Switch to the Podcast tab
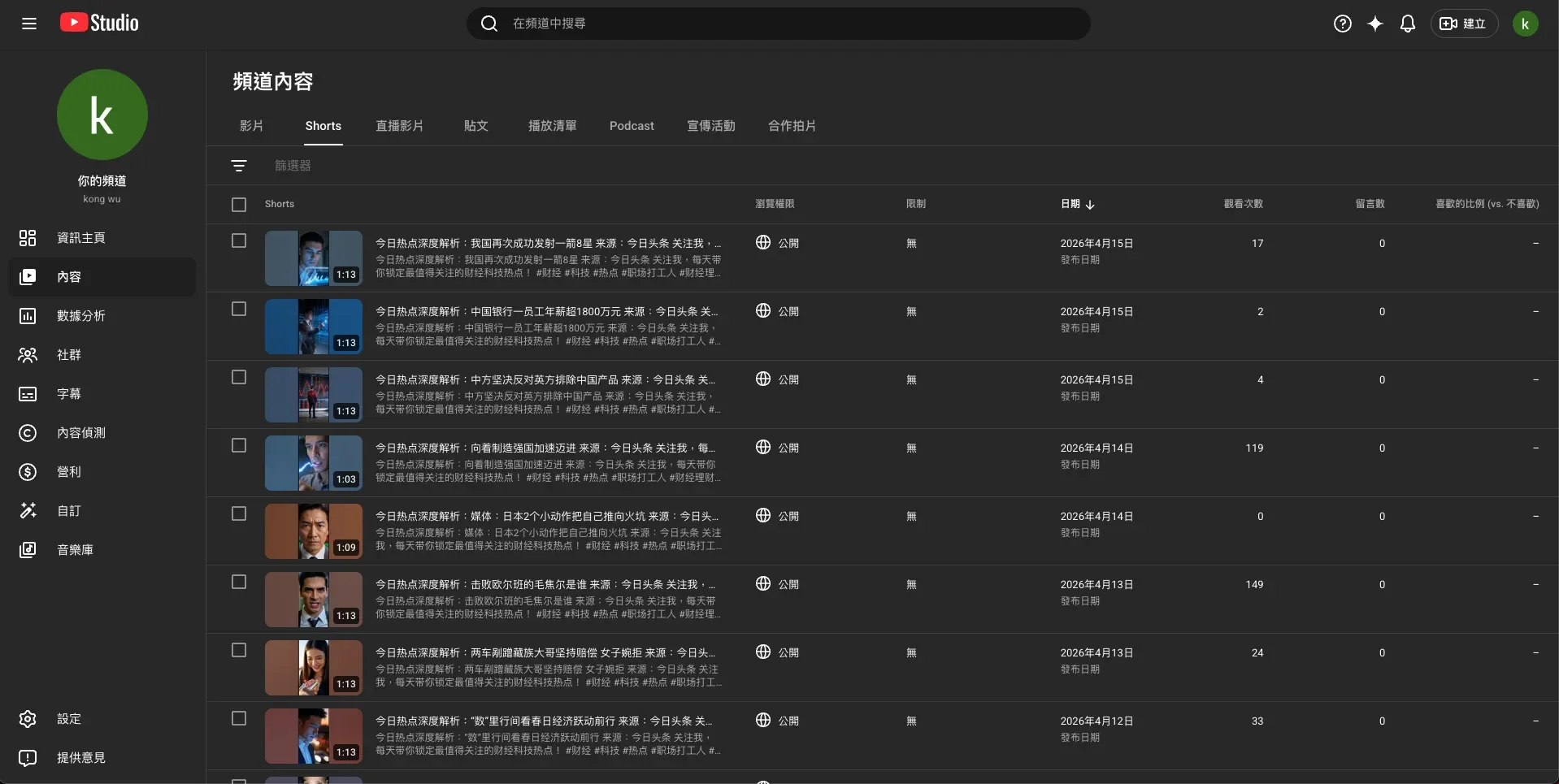Screen dimensions: 1559x784 click(x=632, y=126)
